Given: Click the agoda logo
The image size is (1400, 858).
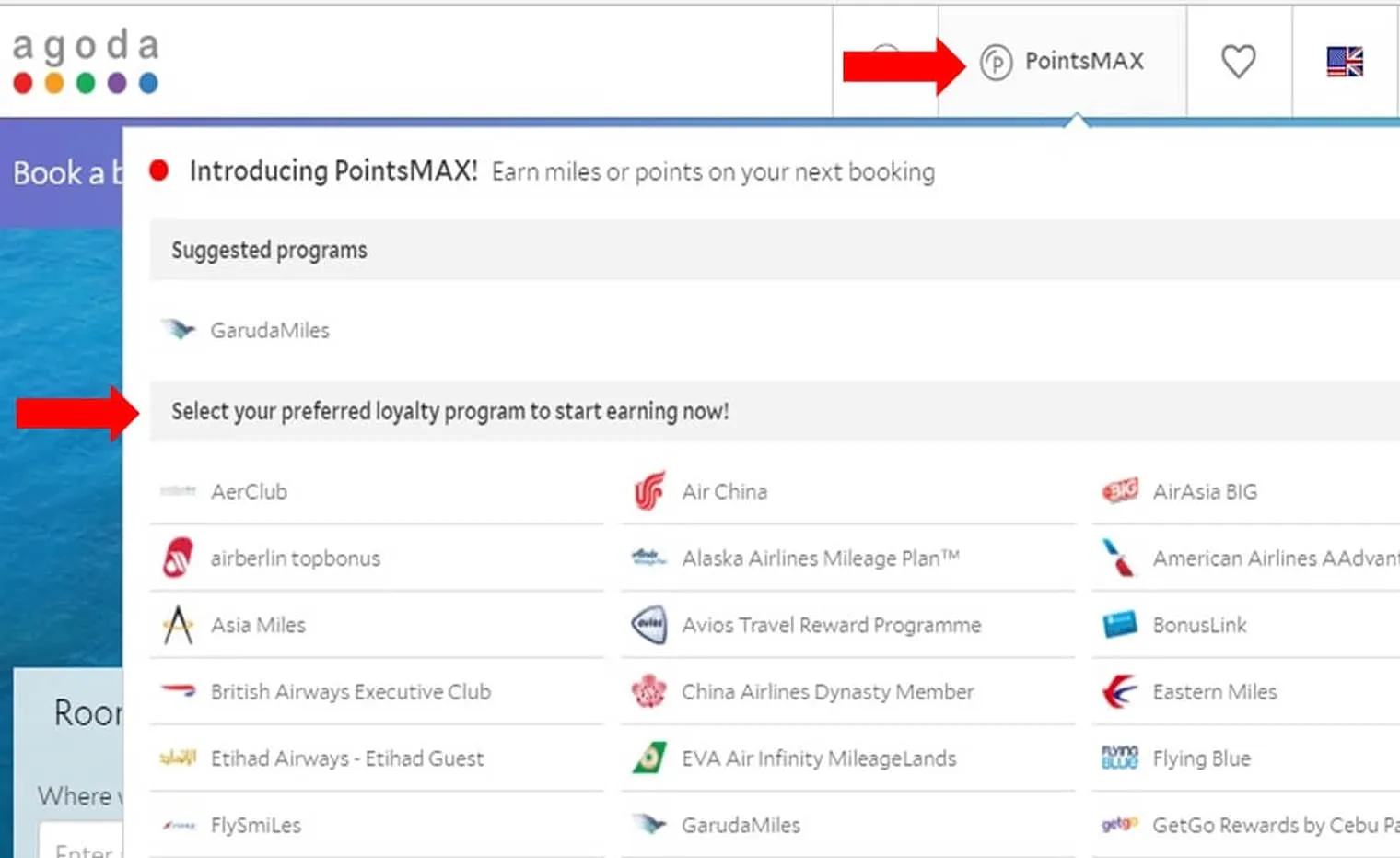Looking at the screenshot, I should 86,61.
